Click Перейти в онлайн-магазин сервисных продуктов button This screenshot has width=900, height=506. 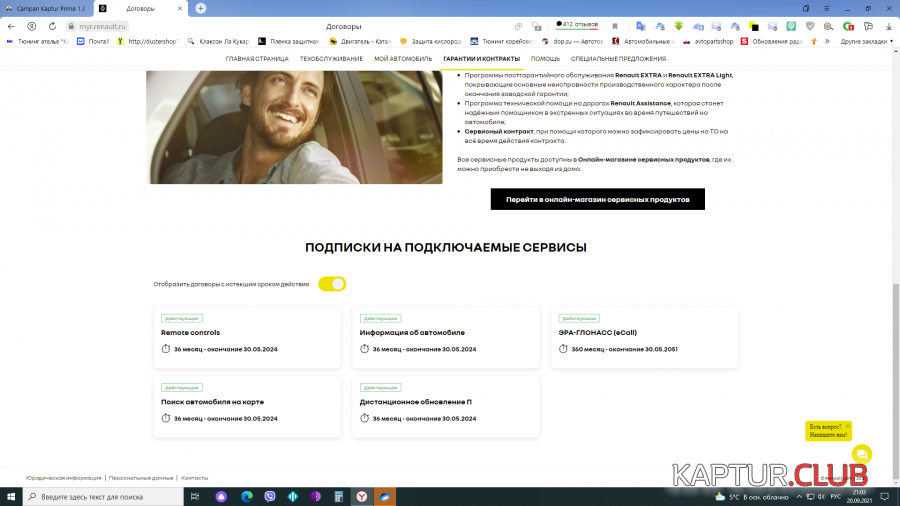598,199
